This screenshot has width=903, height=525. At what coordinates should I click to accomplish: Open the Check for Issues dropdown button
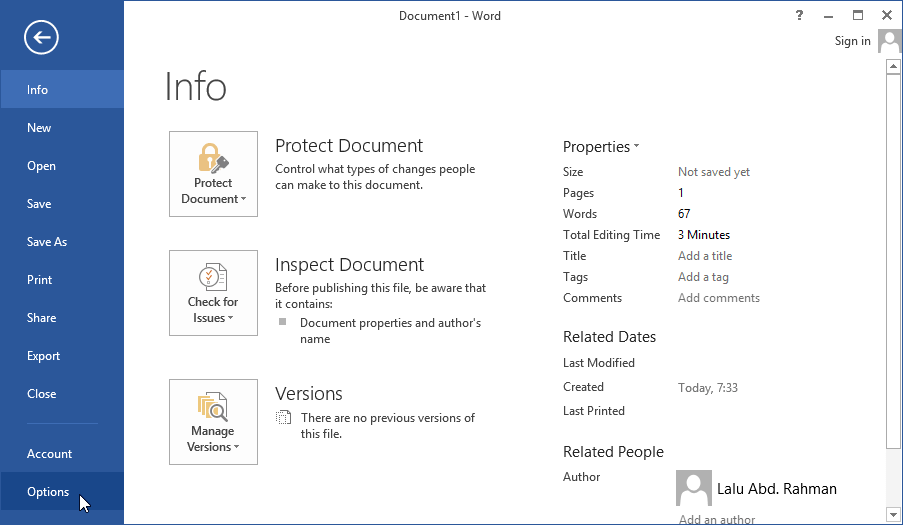click(x=213, y=293)
